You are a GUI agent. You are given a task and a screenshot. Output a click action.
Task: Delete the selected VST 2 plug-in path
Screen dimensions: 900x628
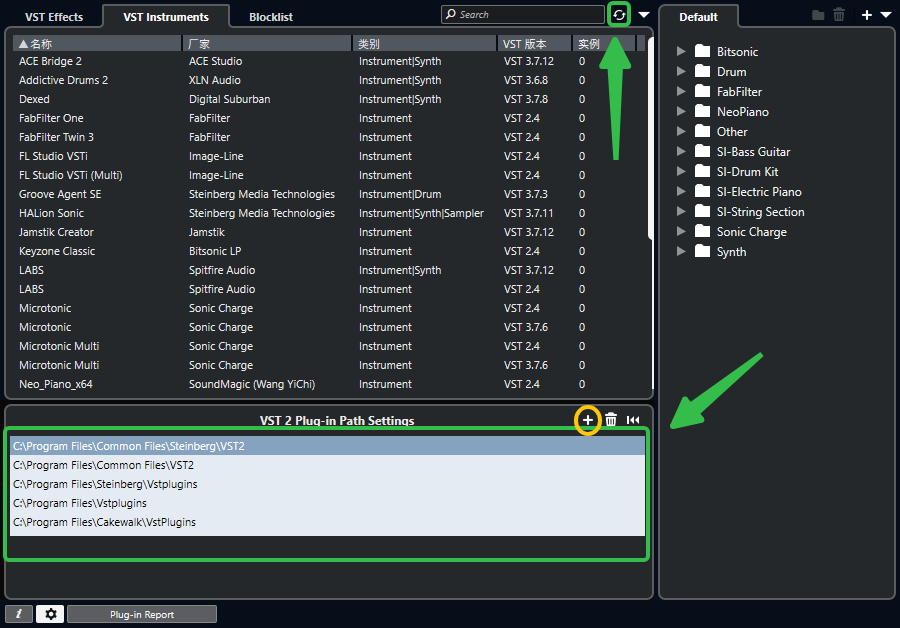coord(611,420)
